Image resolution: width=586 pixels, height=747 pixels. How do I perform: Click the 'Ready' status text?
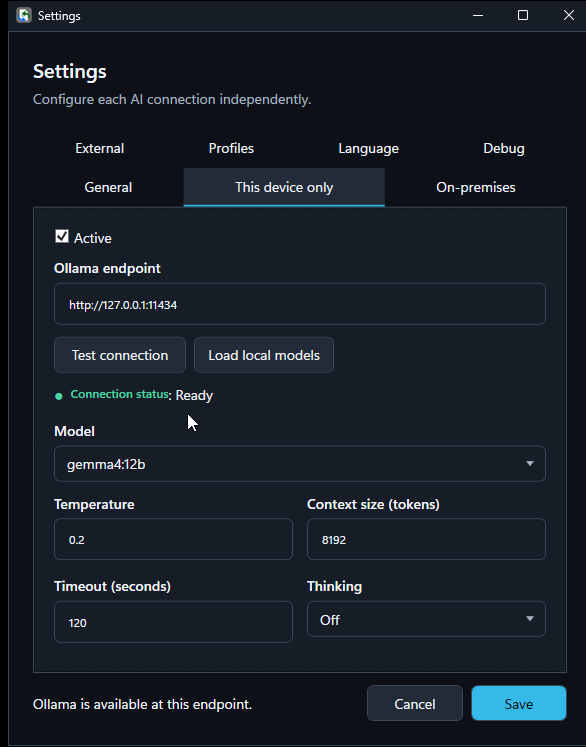tap(194, 395)
